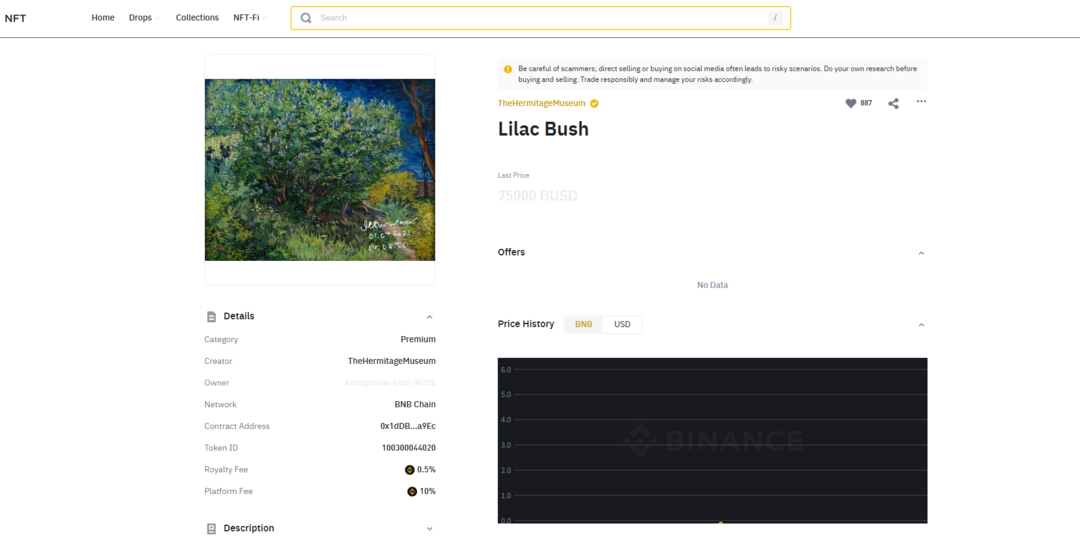Screen dimensions: 1080x544
Task: Open TheHermitageMuseum collection link above title
Action: point(541,103)
